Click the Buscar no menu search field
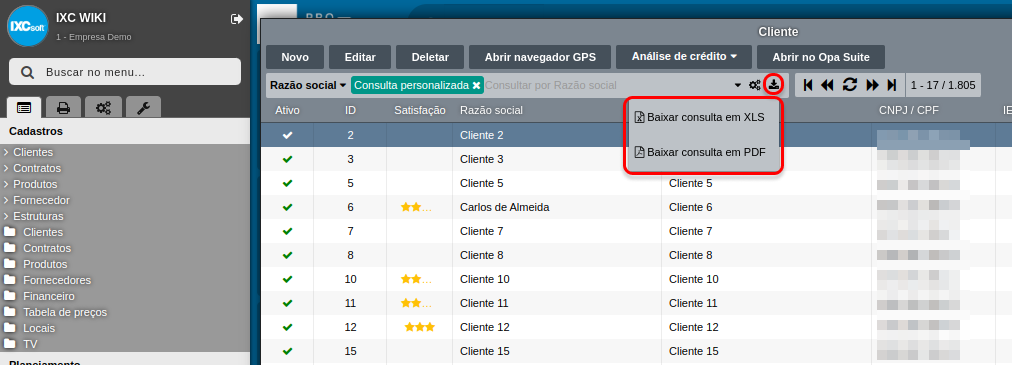The image size is (1012, 365). pyautogui.click(x=125, y=72)
